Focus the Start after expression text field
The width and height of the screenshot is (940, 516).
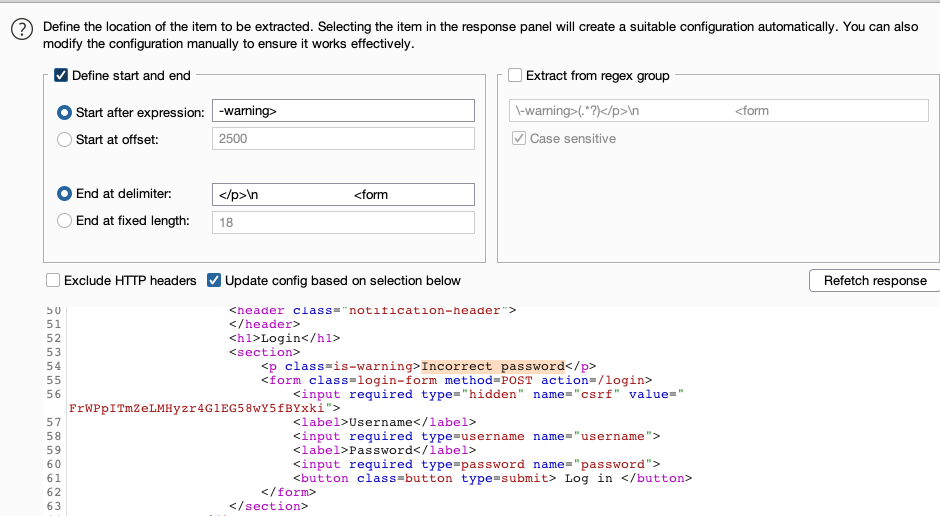[342, 112]
